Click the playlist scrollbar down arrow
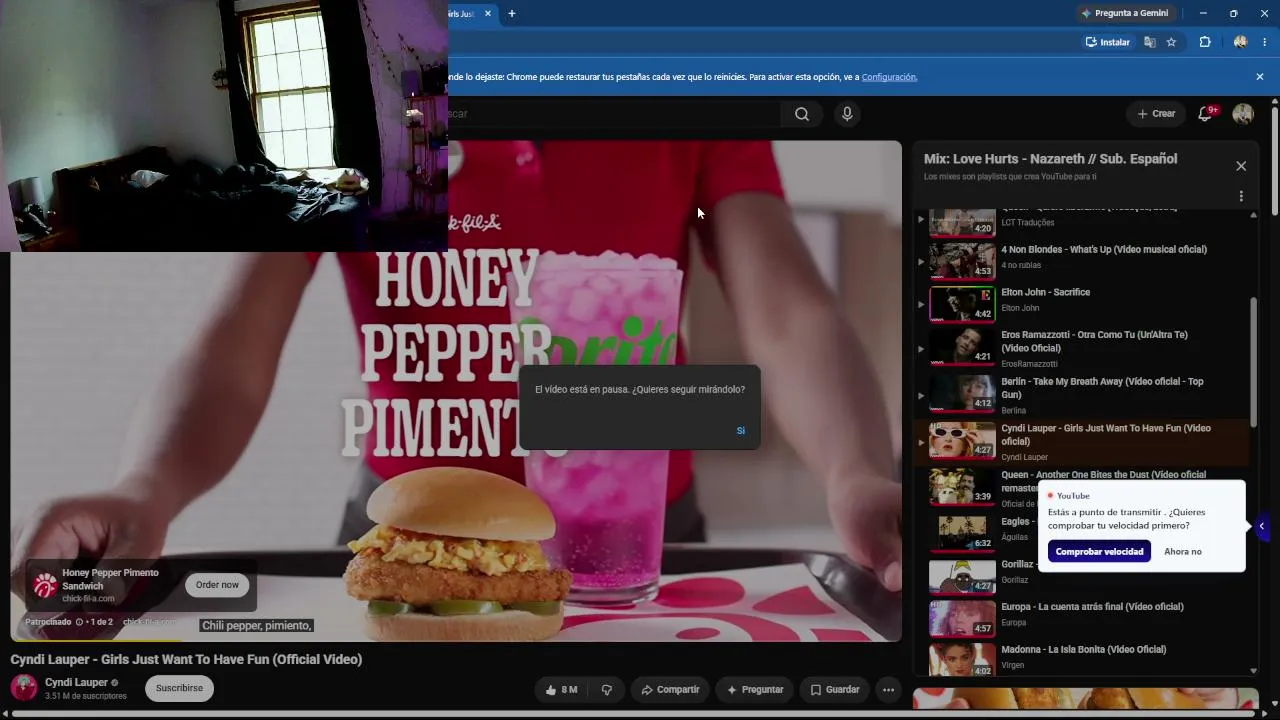The height and width of the screenshot is (720, 1280). tap(1253, 671)
